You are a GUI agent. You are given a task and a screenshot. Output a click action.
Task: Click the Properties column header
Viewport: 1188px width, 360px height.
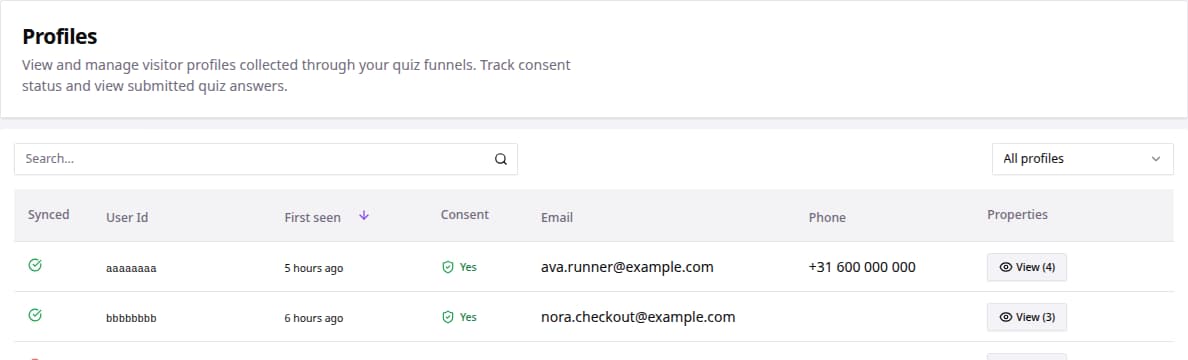pos(1018,214)
